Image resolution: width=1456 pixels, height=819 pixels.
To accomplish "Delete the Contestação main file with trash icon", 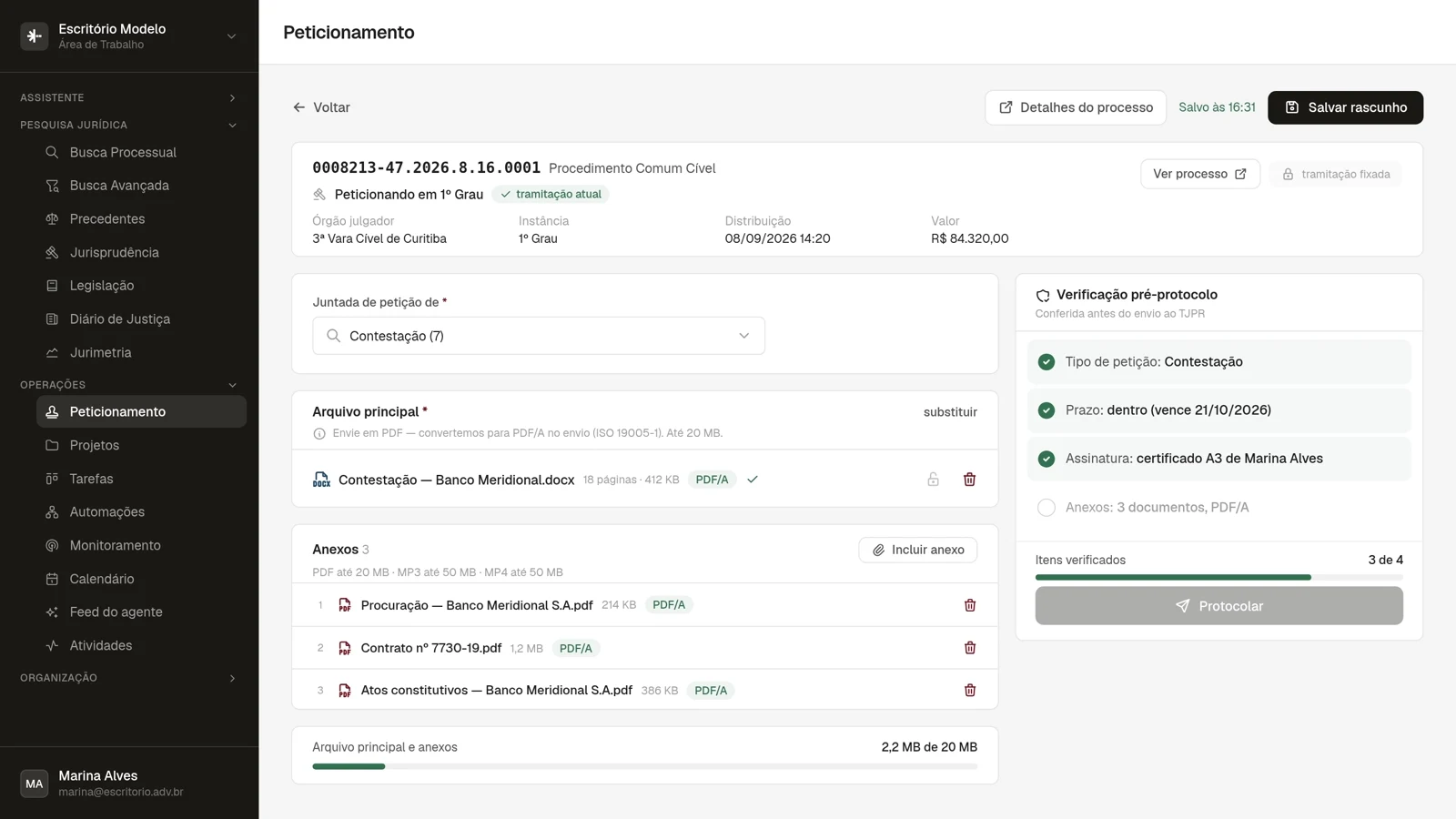I will 969,480.
